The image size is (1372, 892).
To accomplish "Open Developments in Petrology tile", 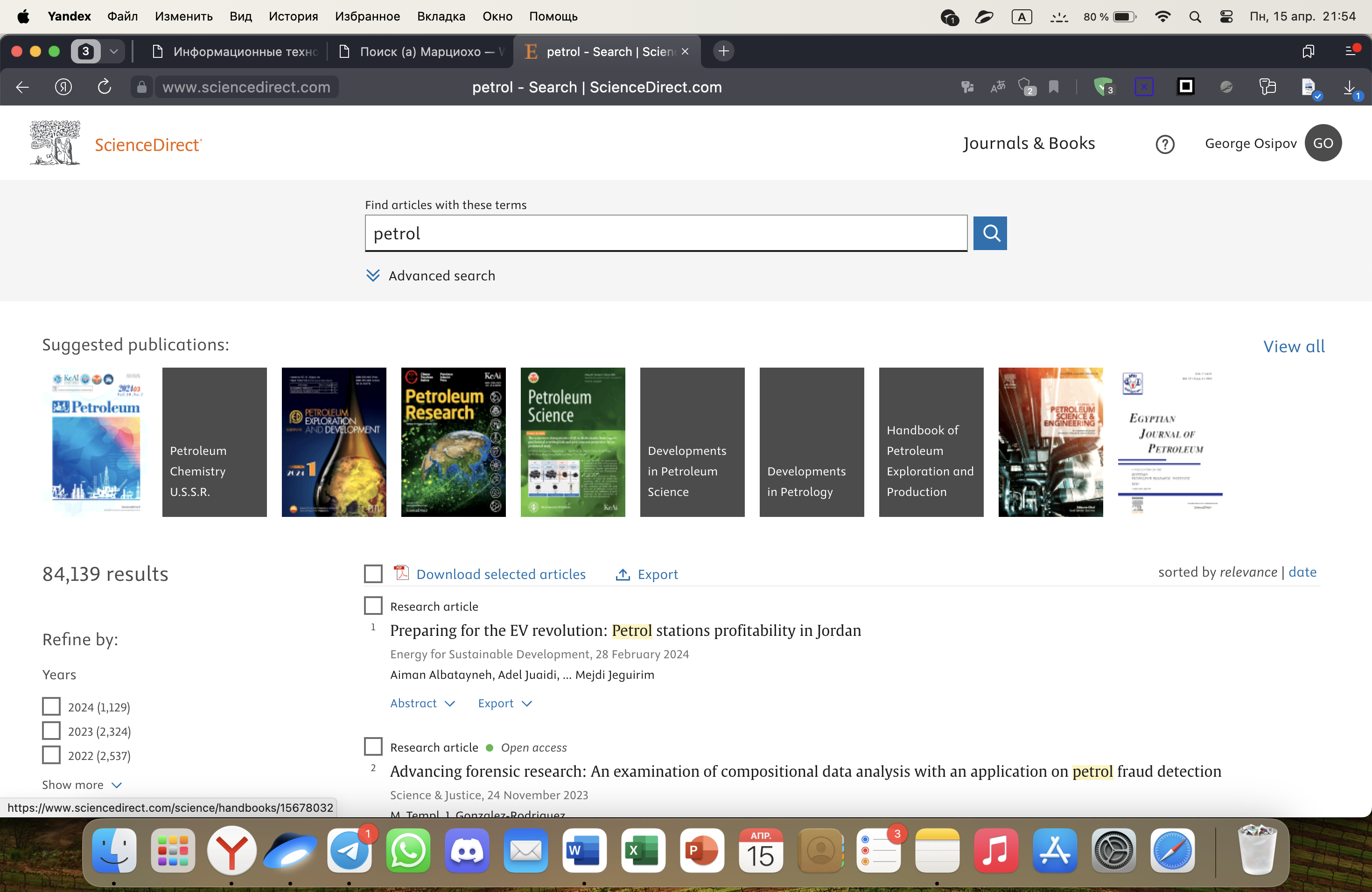I will tap(812, 442).
